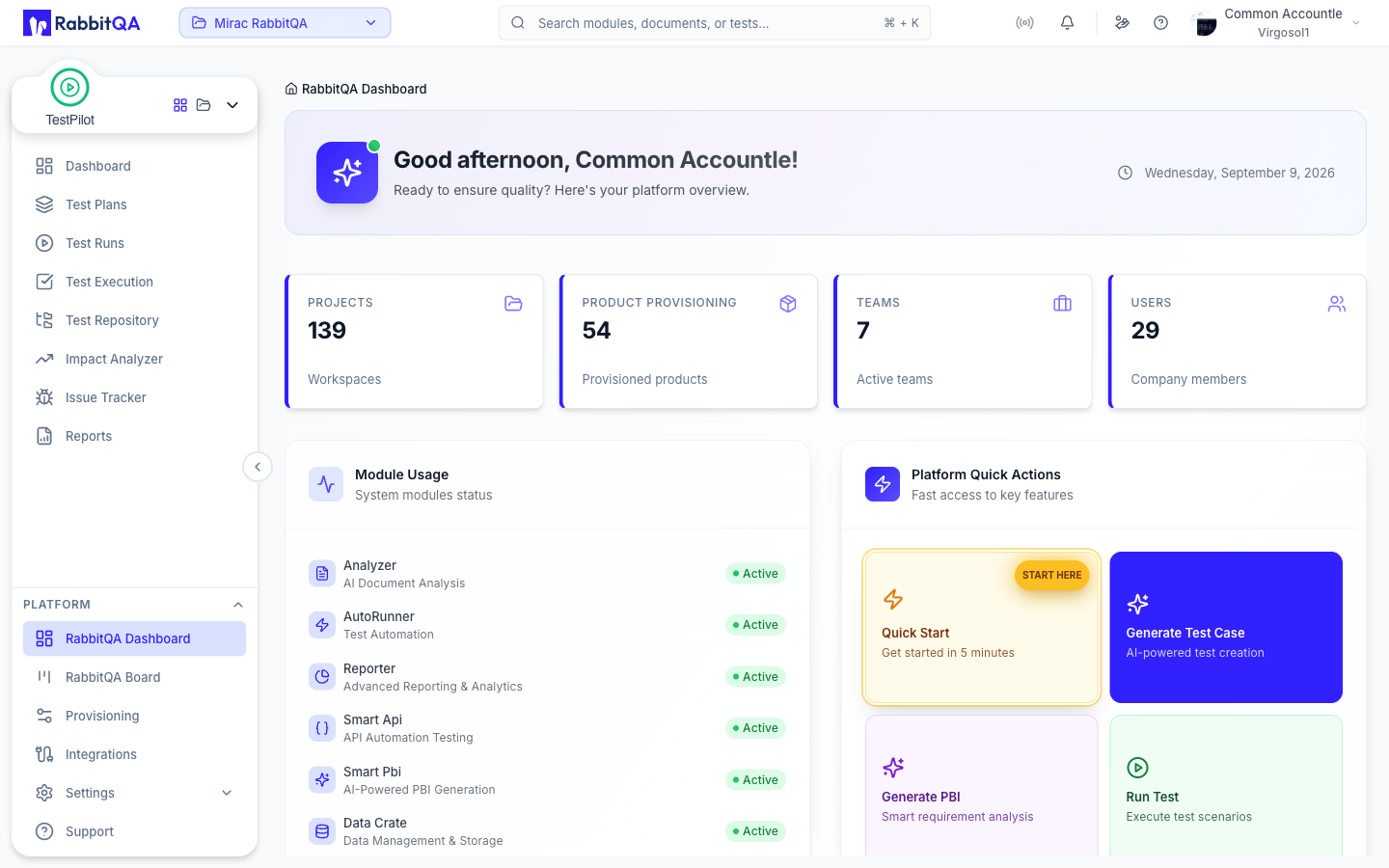1389x868 pixels.
Task: Click the Analyzer Active status badge
Action: (x=755, y=574)
